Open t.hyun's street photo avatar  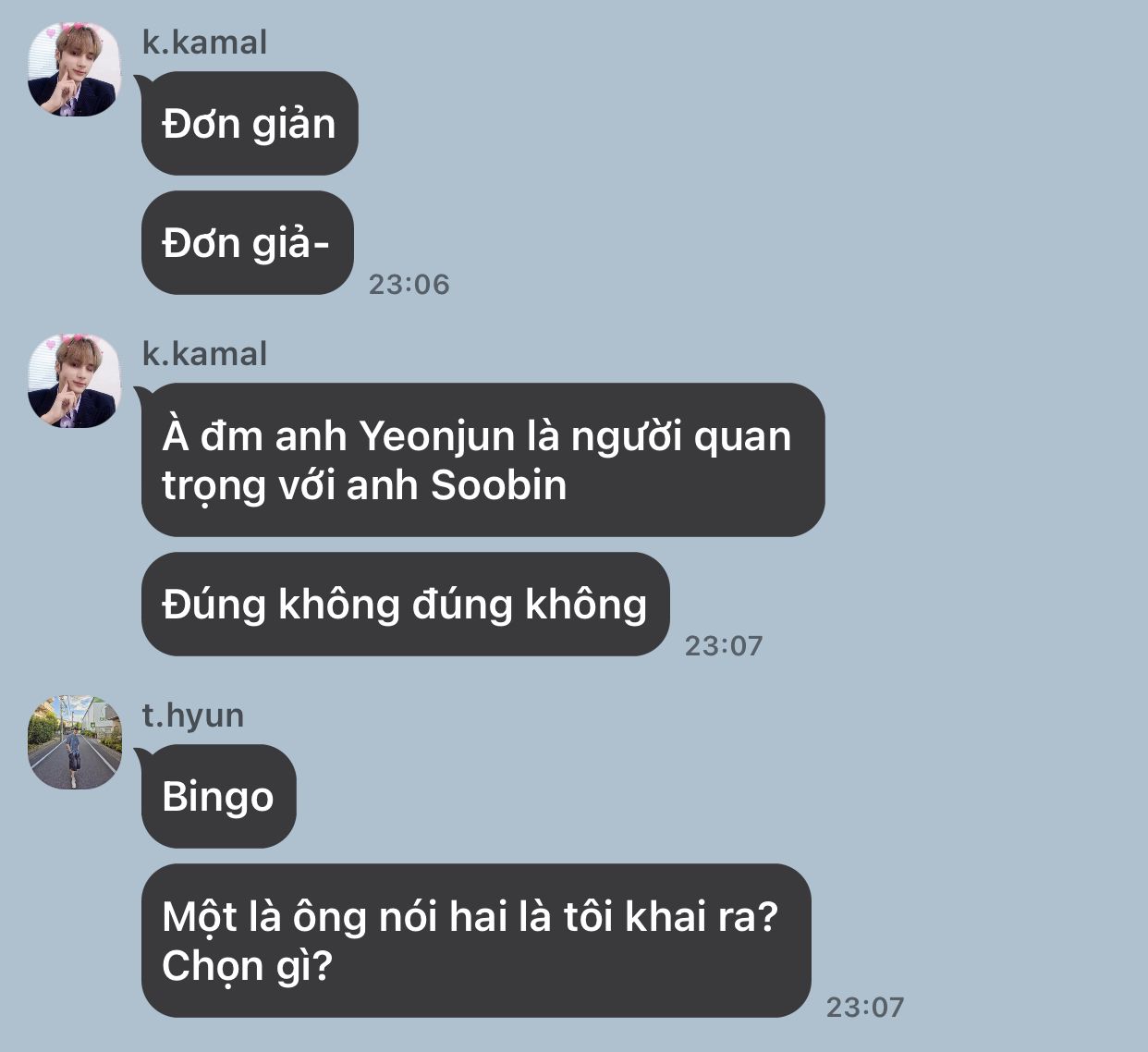74,742
